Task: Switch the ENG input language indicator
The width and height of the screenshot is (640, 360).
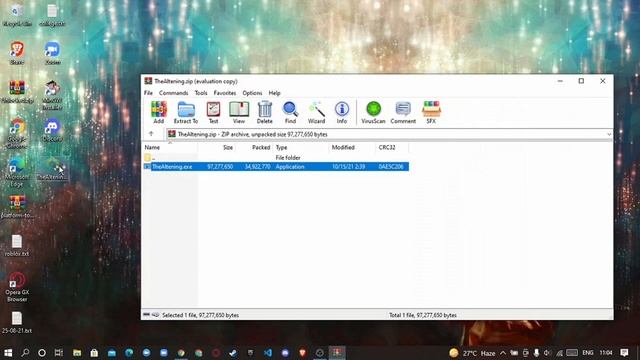Action: pos(588,353)
